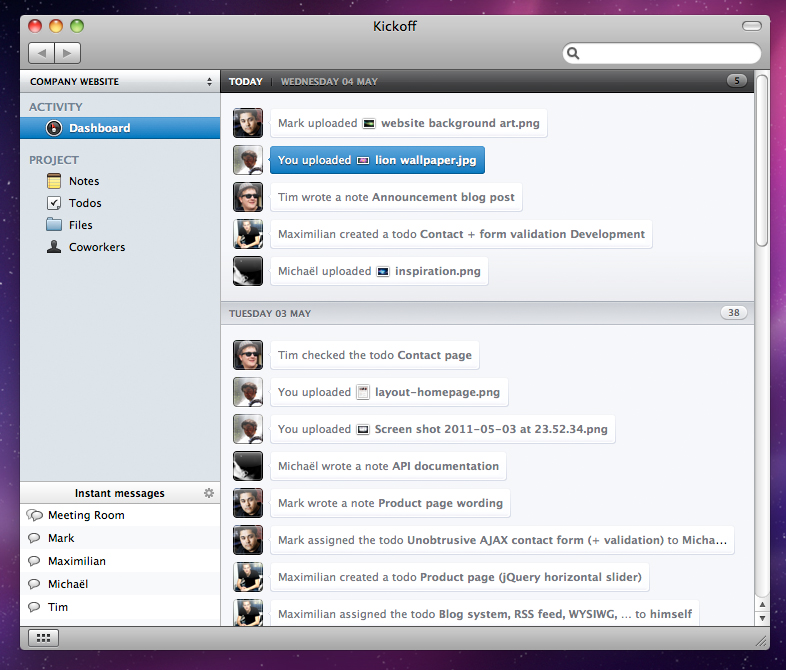Click image icon before Screen shot 2011-05-03
Viewport: 786px width, 670px height.
(363, 429)
